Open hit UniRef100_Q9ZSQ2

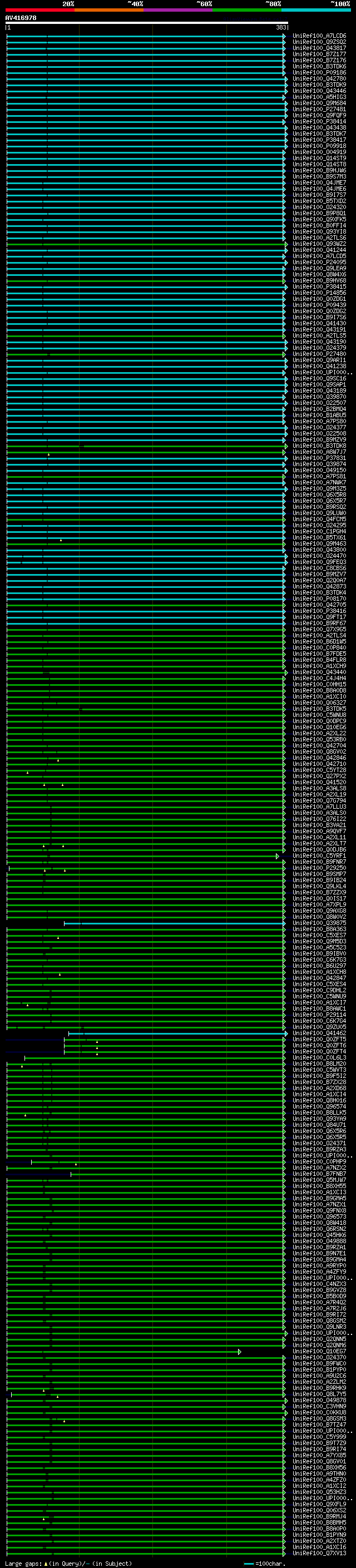319,42
